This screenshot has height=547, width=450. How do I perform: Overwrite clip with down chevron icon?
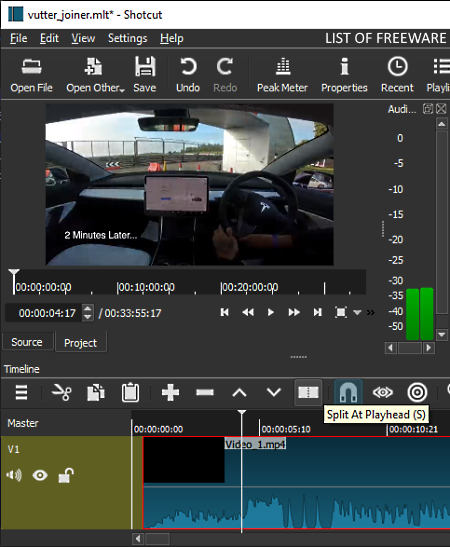(x=274, y=392)
